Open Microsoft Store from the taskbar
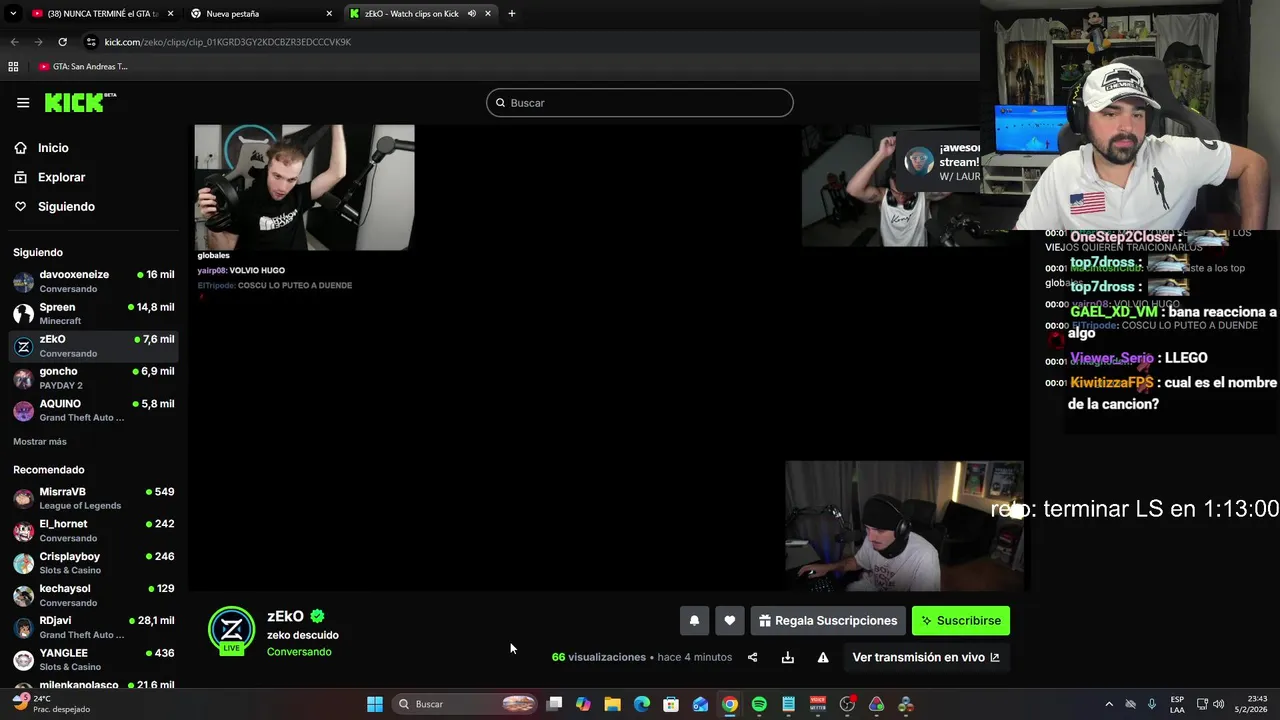This screenshot has width=1280, height=720. point(671,704)
